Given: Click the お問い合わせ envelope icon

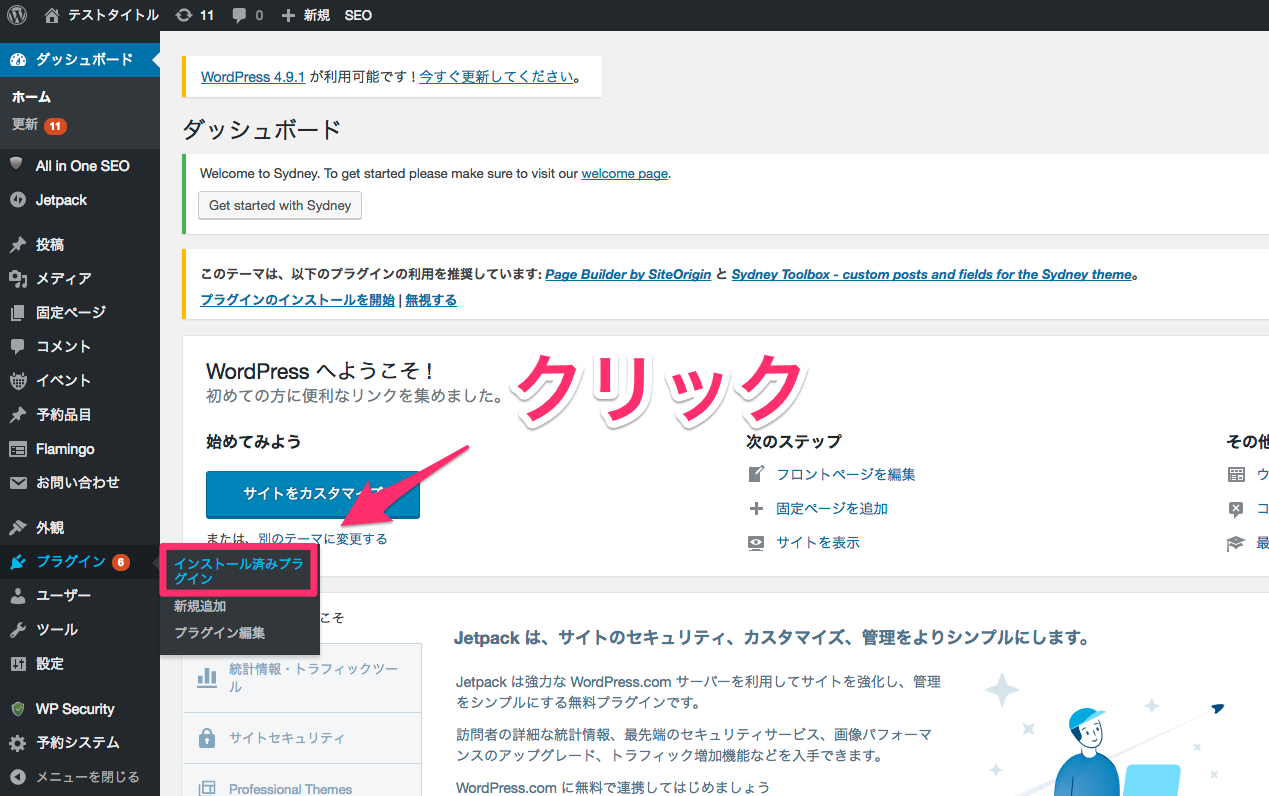Looking at the screenshot, I should tap(17, 483).
